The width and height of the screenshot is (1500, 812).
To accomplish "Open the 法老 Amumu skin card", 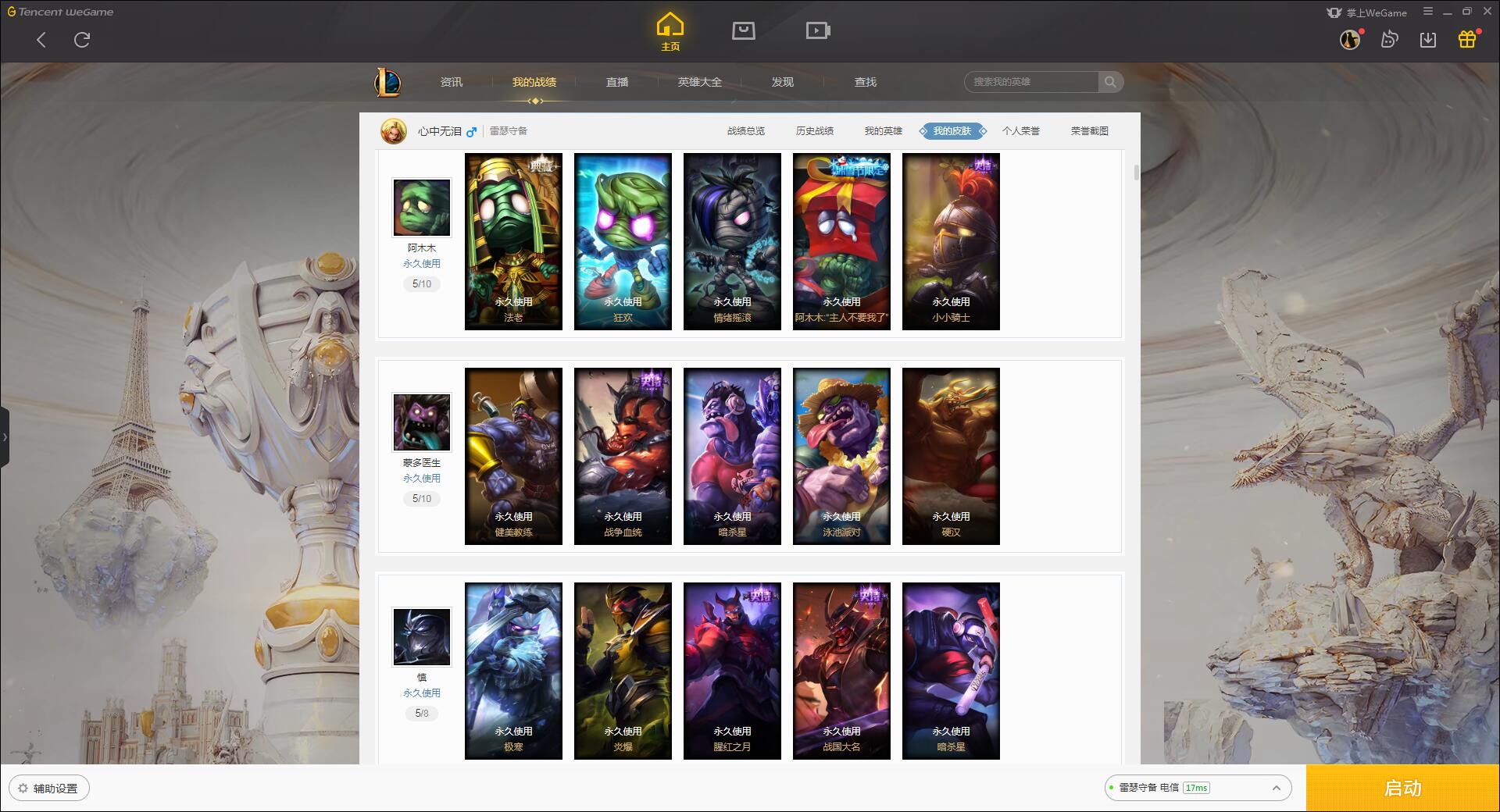I will click(513, 241).
